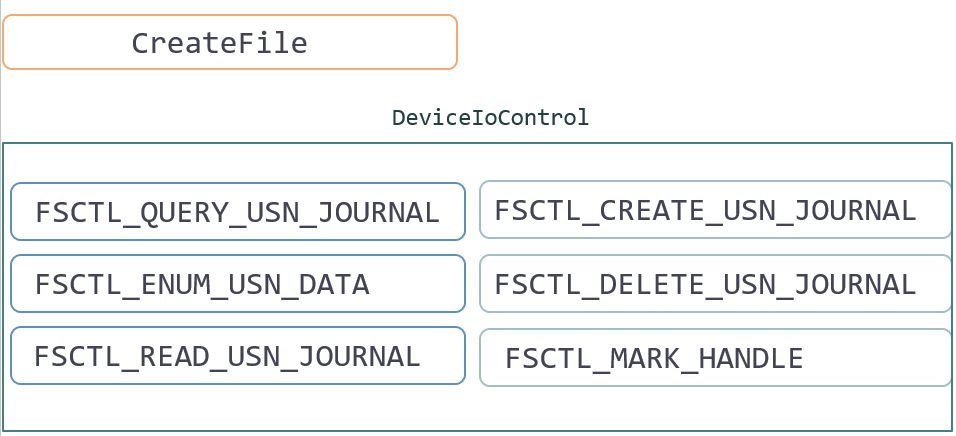Select the FSCTL_MARK_HANDLE box
This screenshot has height=436, width=956.
tap(716, 358)
